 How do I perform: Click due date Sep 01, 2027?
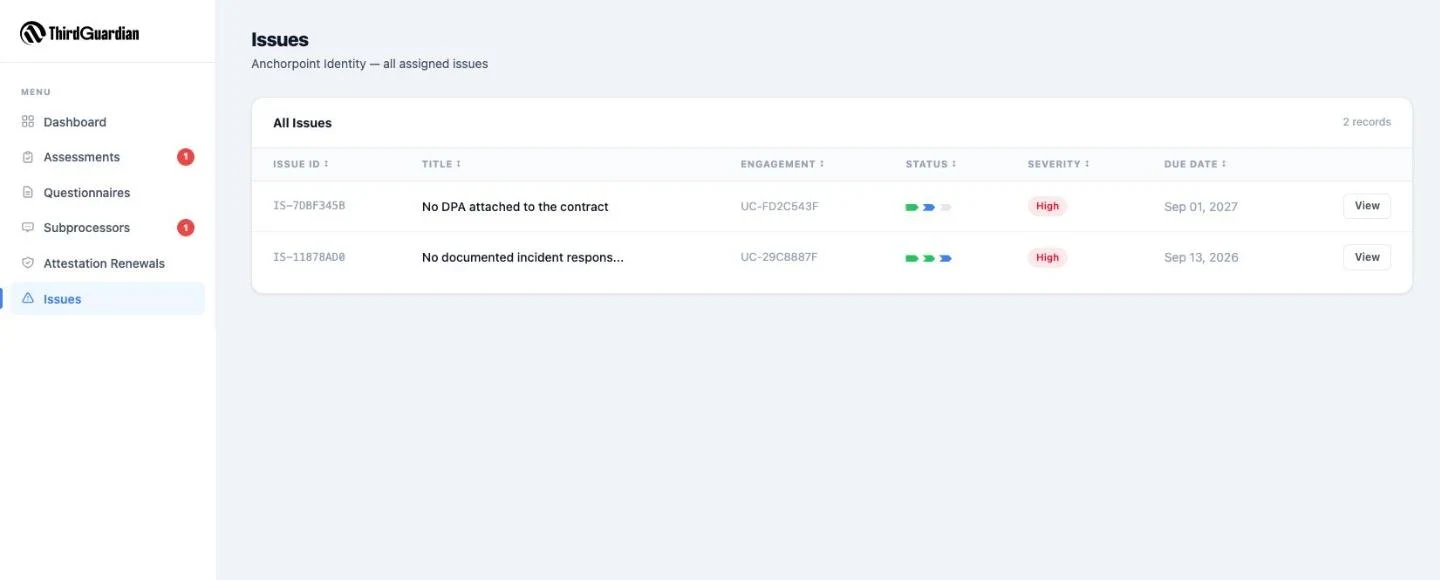click(x=1201, y=207)
